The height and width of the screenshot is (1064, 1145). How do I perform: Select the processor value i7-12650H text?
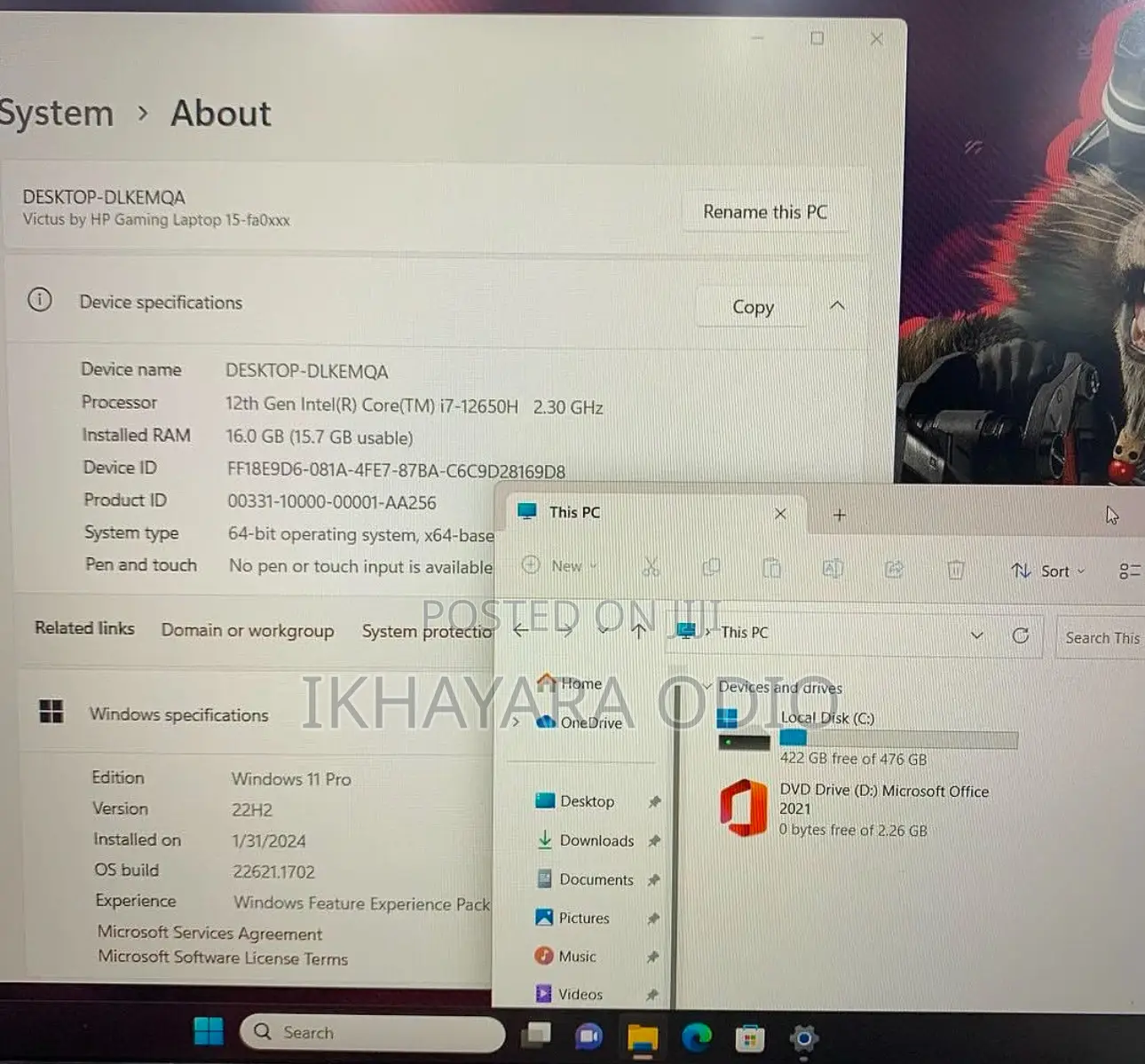pos(414,406)
